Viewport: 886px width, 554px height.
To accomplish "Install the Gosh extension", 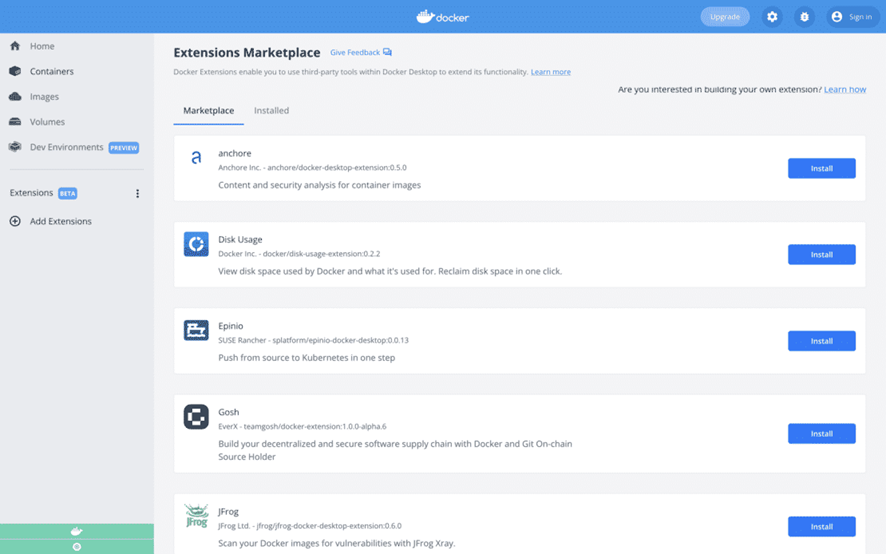I will pos(822,434).
